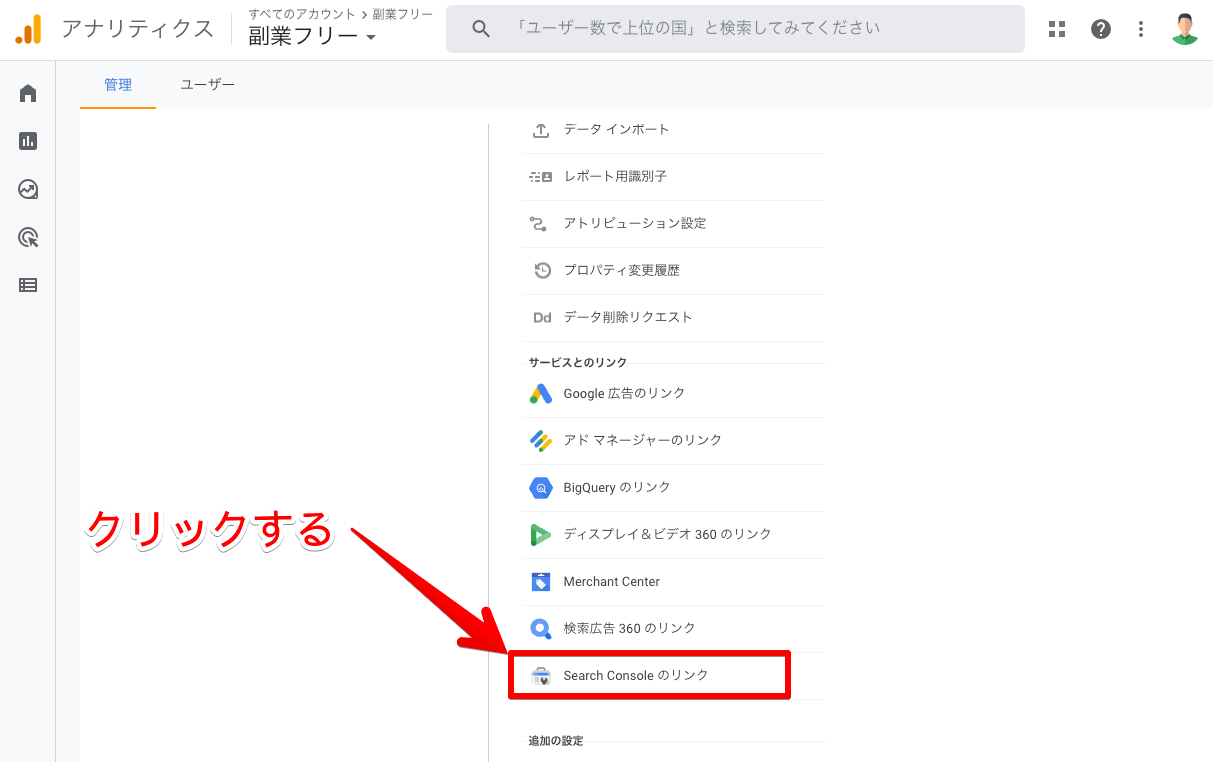Switch to the ユーザー tab
This screenshot has height=762, width=1213.
point(207,85)
